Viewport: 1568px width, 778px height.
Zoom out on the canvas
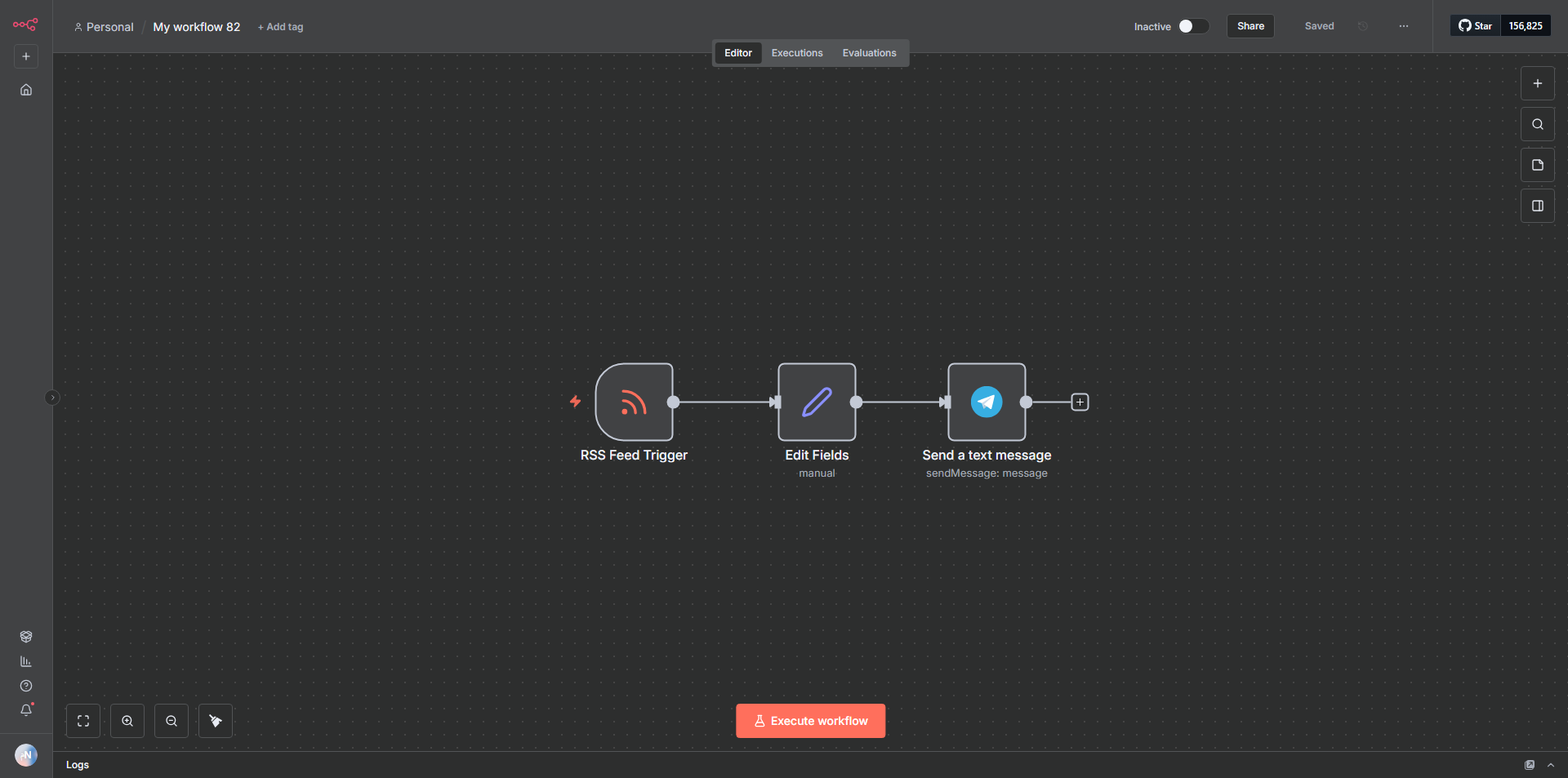[171, 721]
